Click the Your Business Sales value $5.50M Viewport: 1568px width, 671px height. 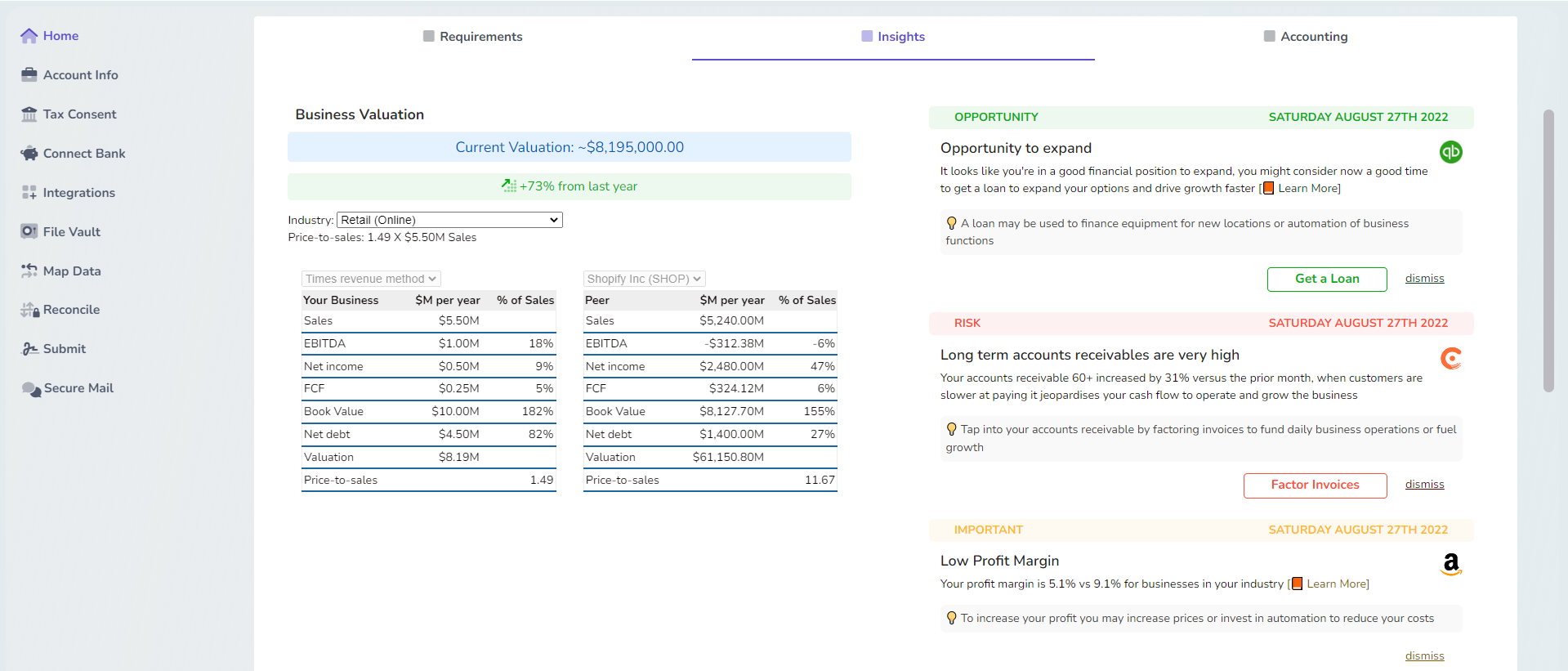coord(459,321)
